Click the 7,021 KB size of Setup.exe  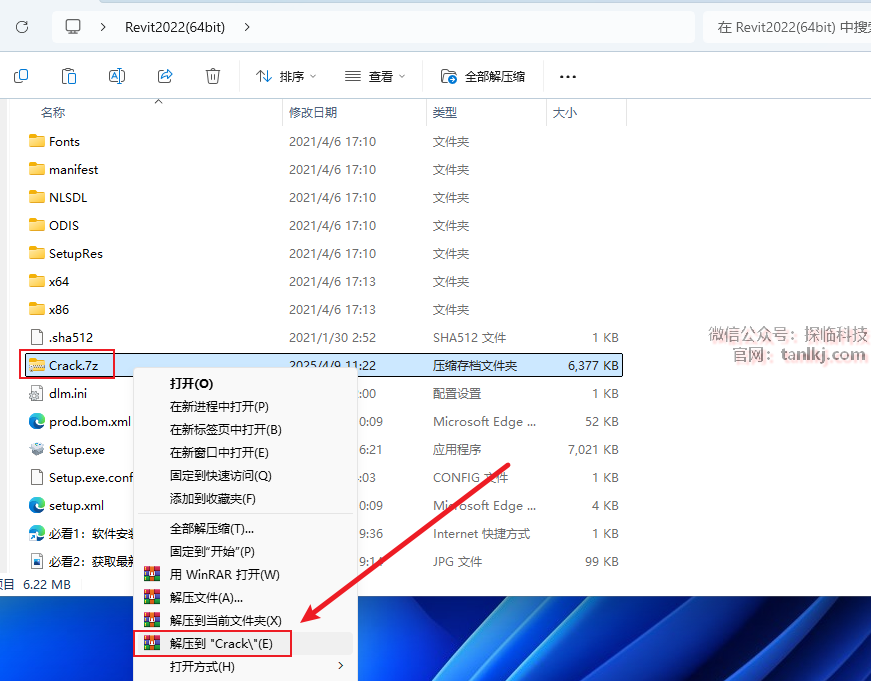coord(593,449)
